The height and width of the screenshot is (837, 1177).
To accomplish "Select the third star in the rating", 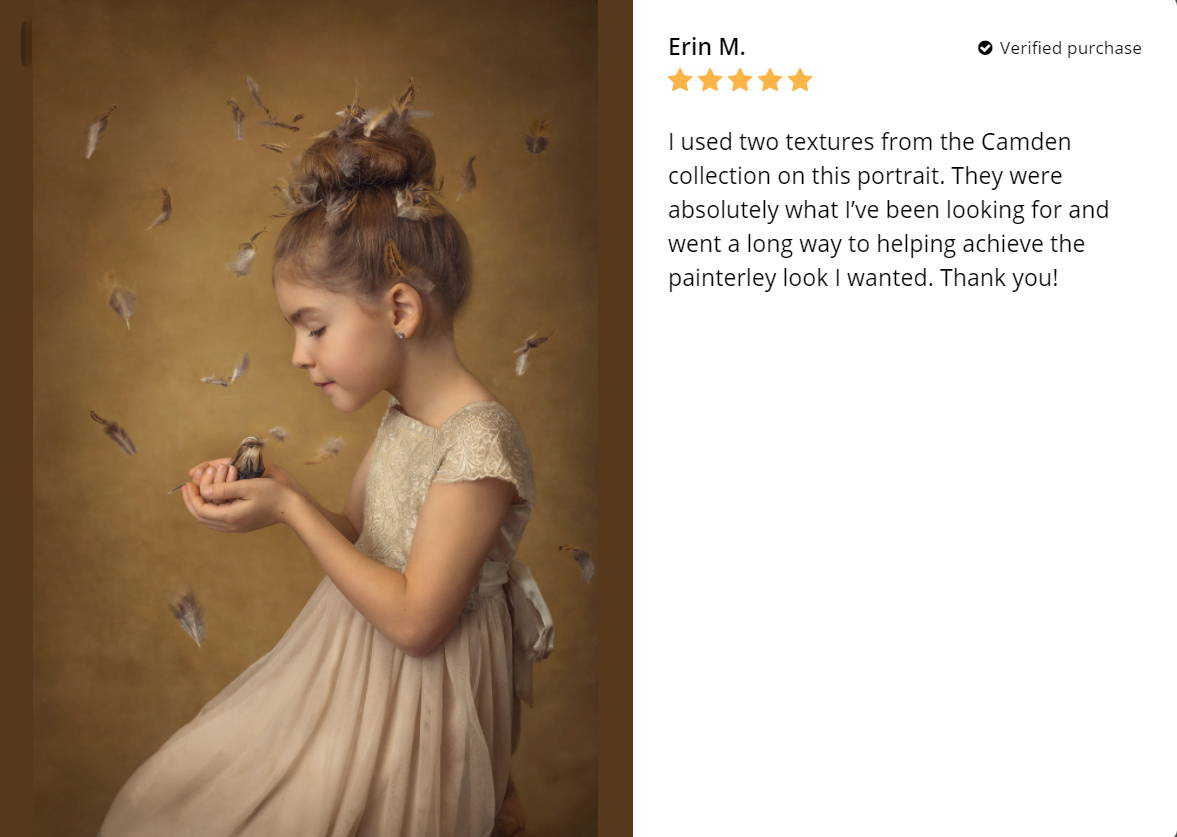I will click(x=740, y=80).
